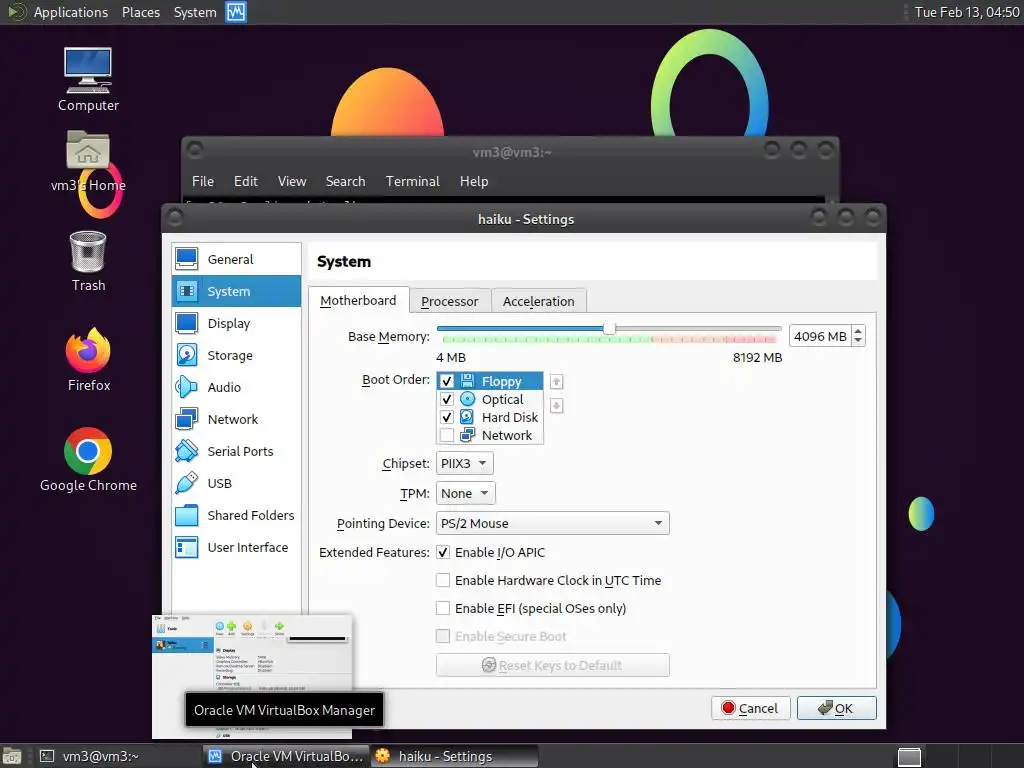Select Hard Disk icon in boot order
Viewport: 1024px width, 768px height.
[468, 417]
